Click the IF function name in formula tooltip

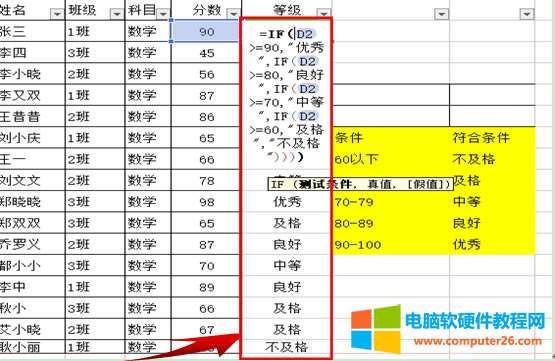point(278,184)
